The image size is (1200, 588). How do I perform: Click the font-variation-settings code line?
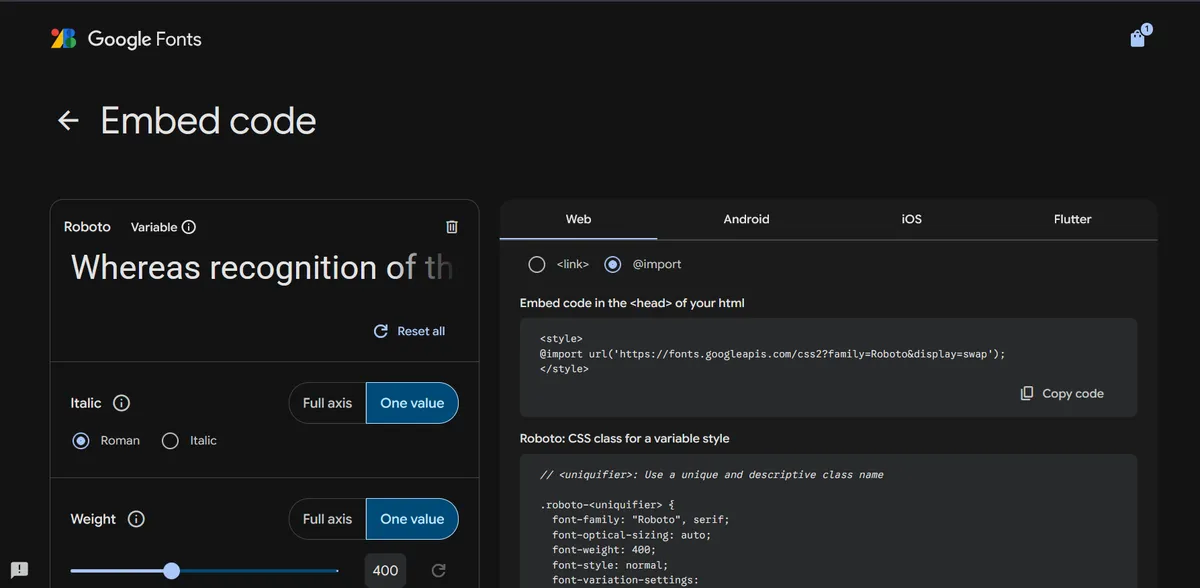pyautogui.click(x=626, y=580)
